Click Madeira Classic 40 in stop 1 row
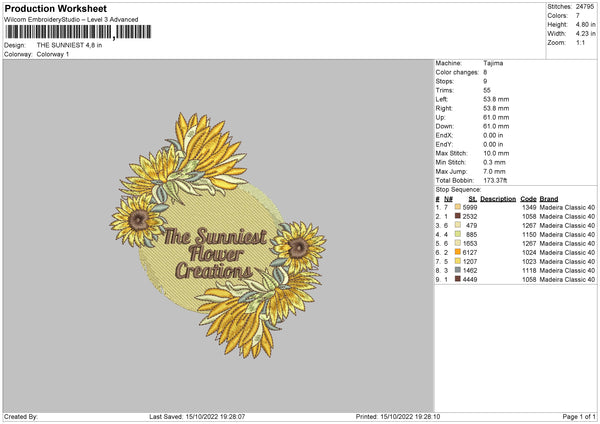 click(x=567, y=207)
